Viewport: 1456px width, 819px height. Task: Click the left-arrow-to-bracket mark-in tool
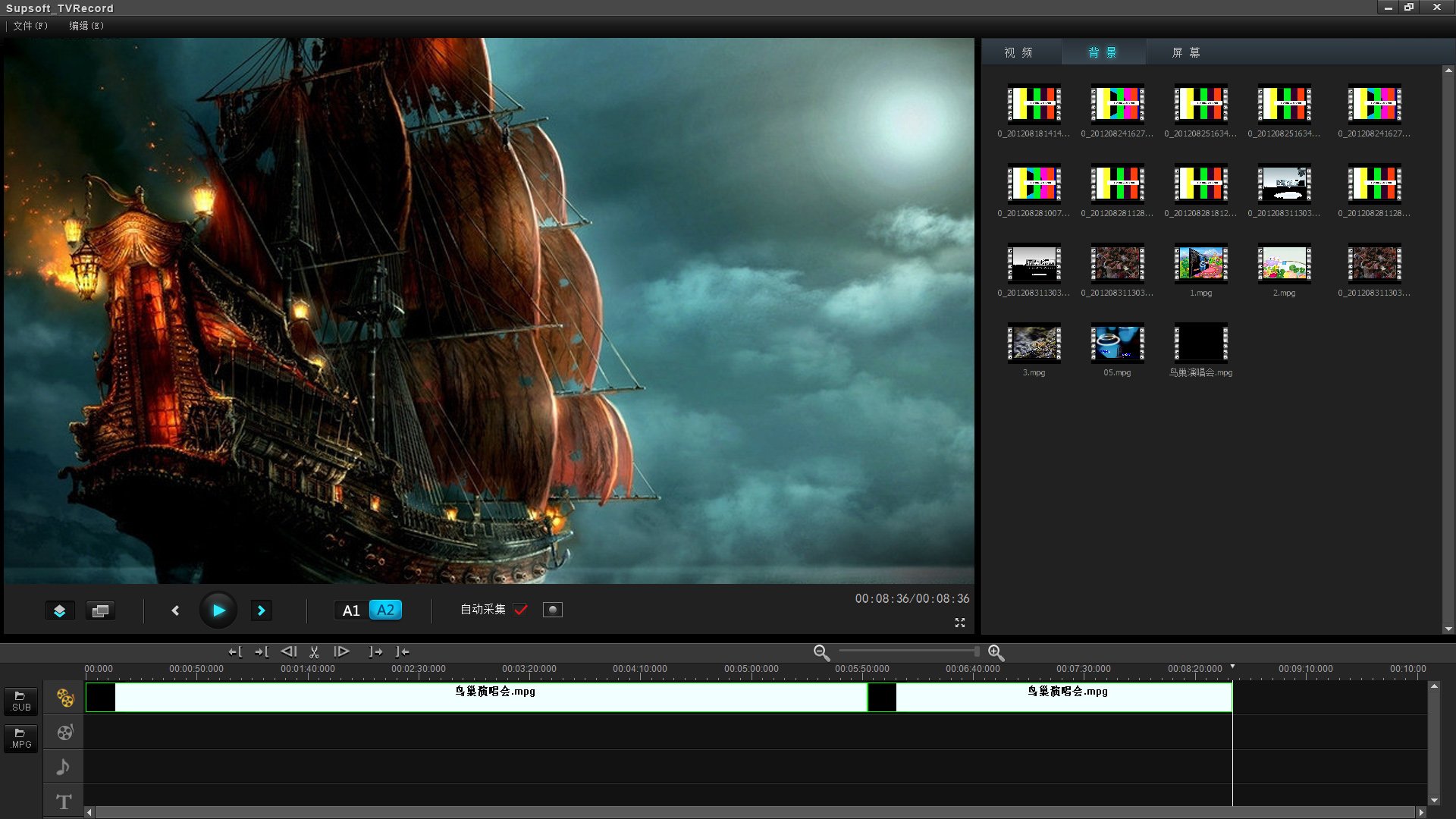click(x=236, y=651)
